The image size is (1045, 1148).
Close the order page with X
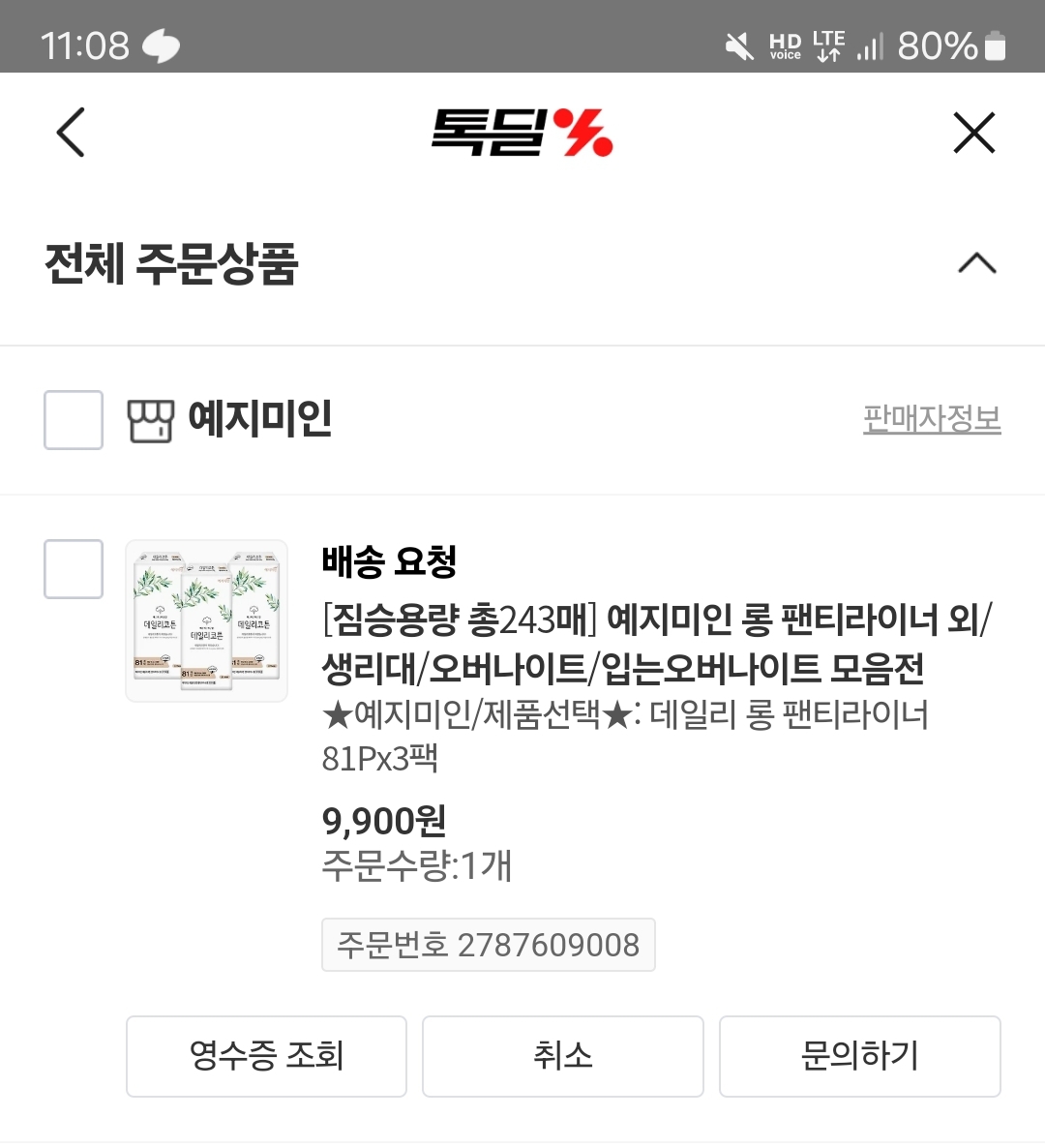tap(973, 133)
